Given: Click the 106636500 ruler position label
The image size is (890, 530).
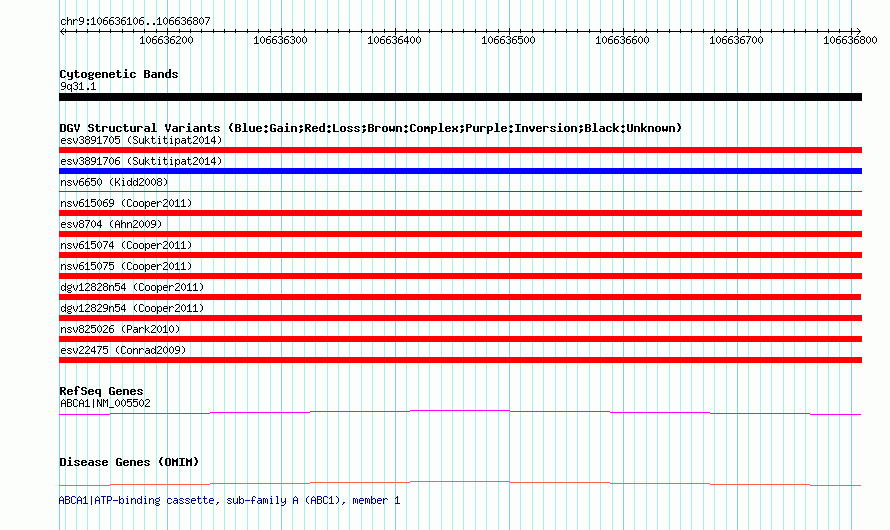Looking at the screenshot, I should [508, 40].
